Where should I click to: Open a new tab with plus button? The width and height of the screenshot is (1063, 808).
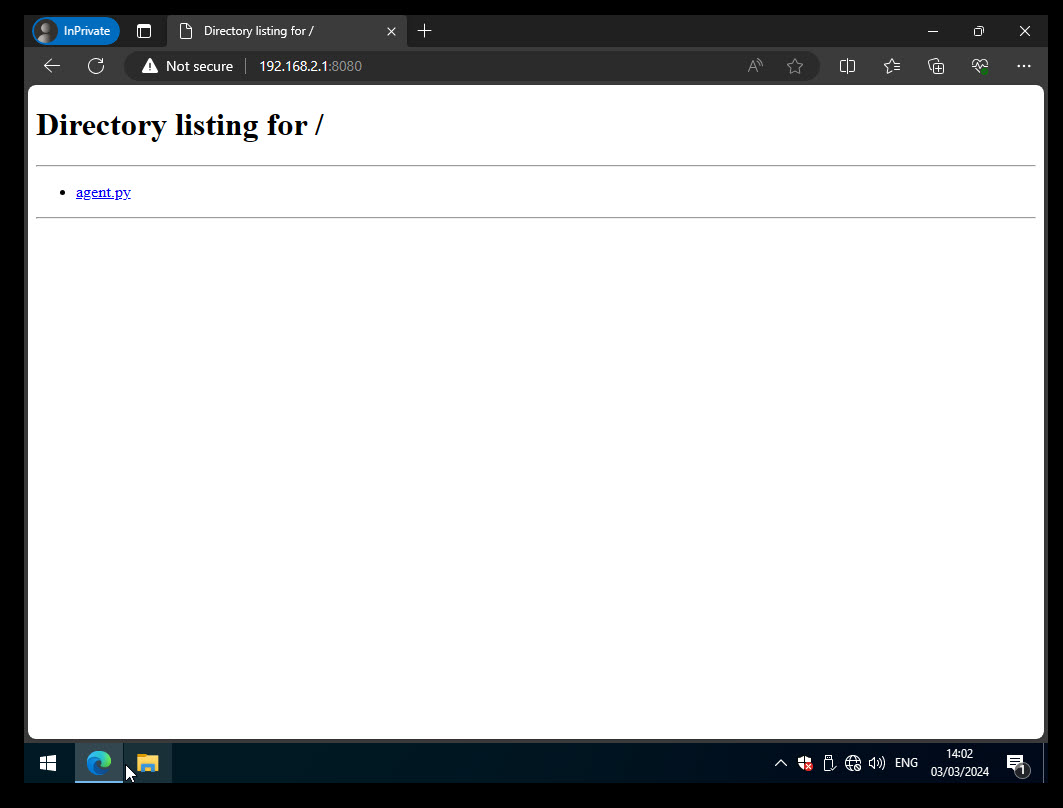424,31
